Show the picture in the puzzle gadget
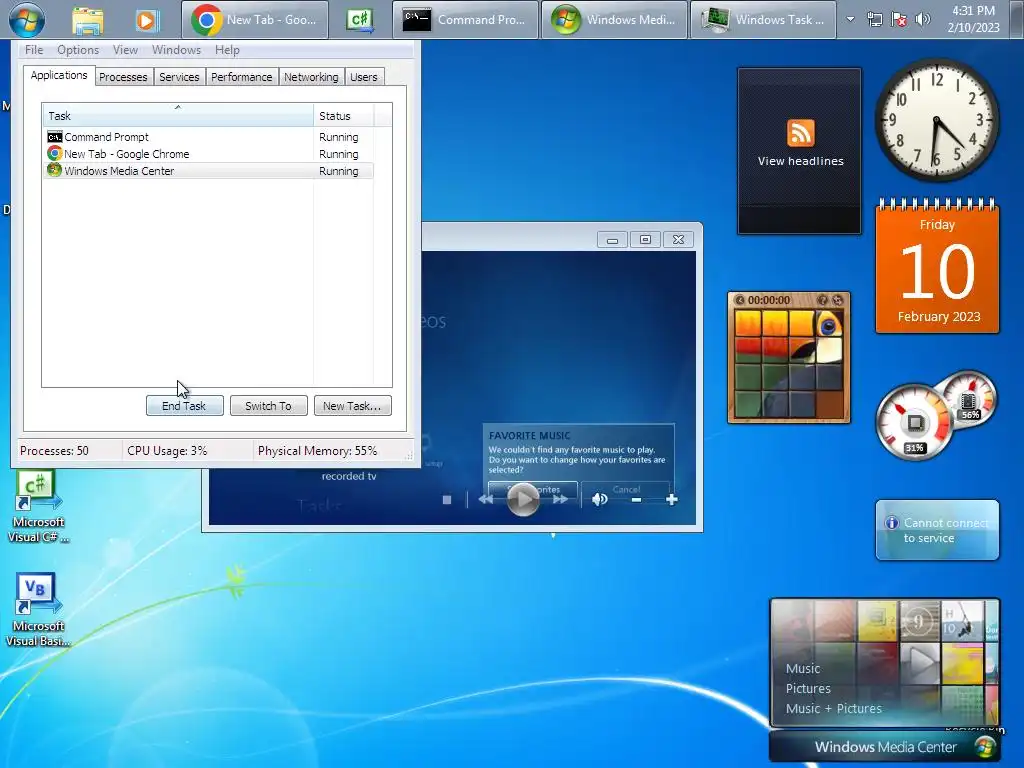Viewport: 1024px width, 768px height. (823, 300)
